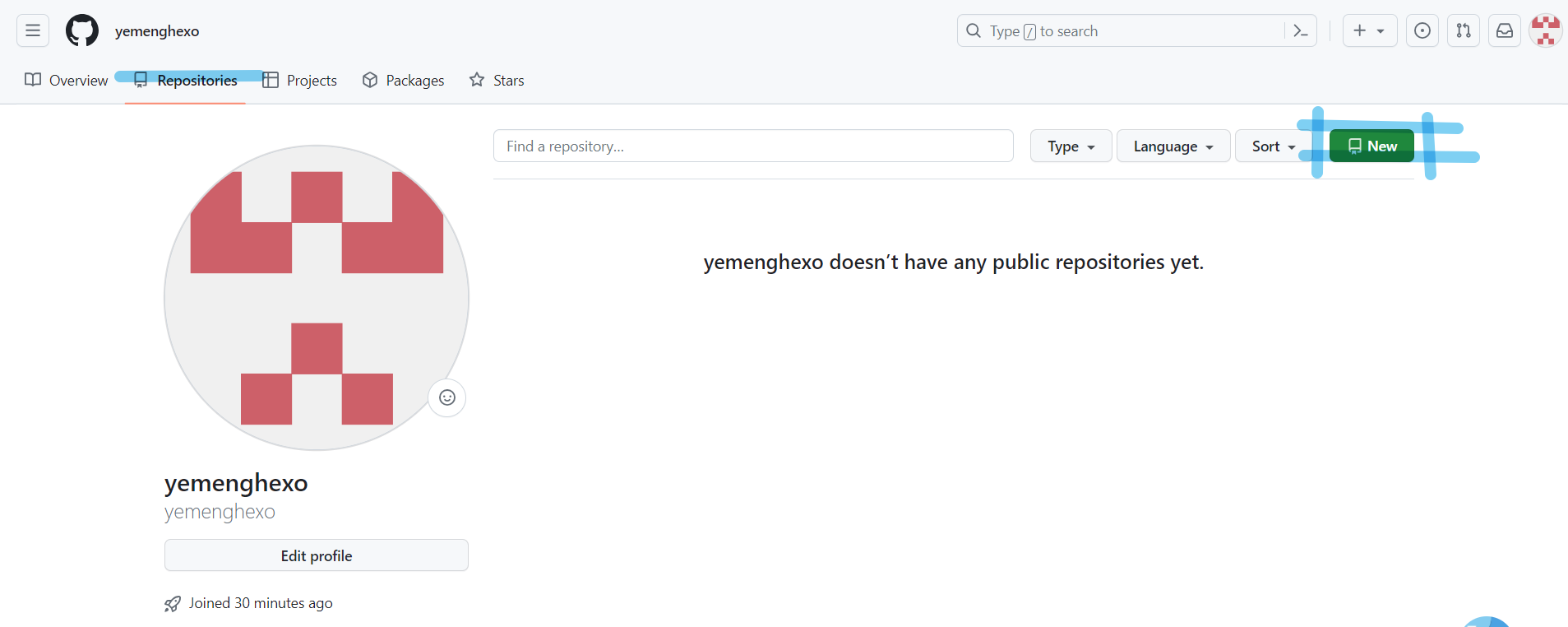Click the green New repository button
1568x627 pixels.
tap(1371, 146)
